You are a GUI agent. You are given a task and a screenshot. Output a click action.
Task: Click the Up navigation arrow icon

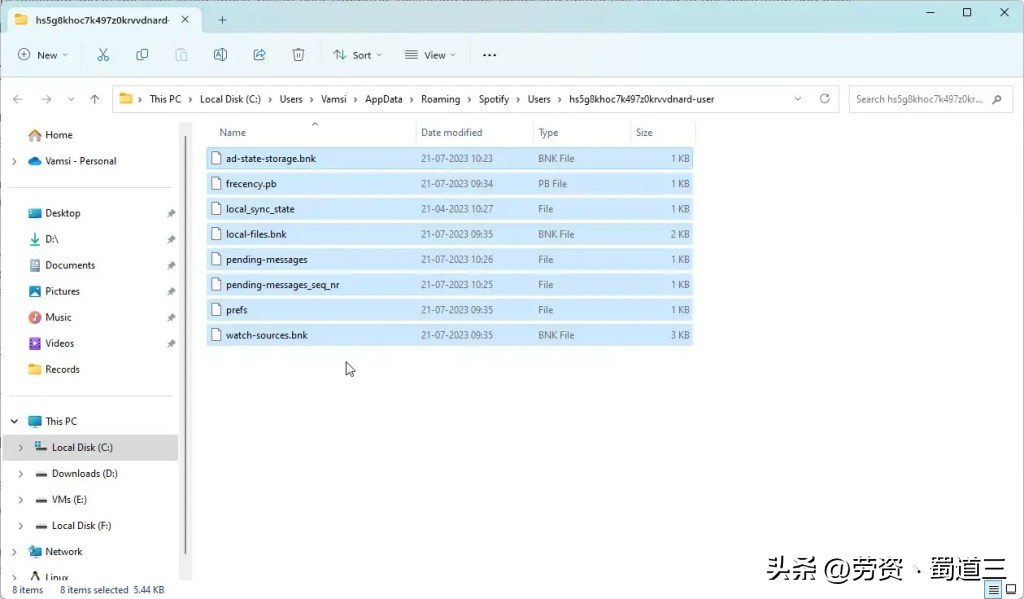click(95, 99)
